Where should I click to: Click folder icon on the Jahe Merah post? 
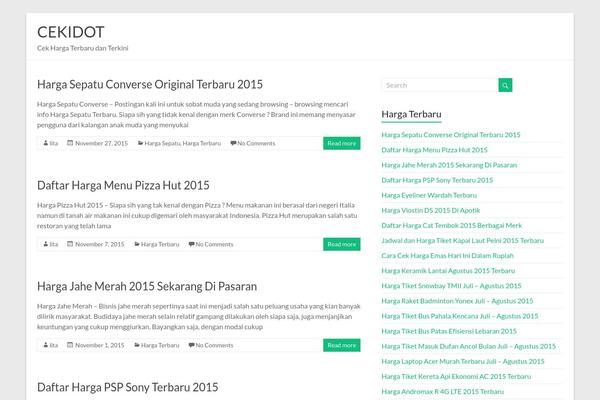pyautogui.click(x=137, y=345)
